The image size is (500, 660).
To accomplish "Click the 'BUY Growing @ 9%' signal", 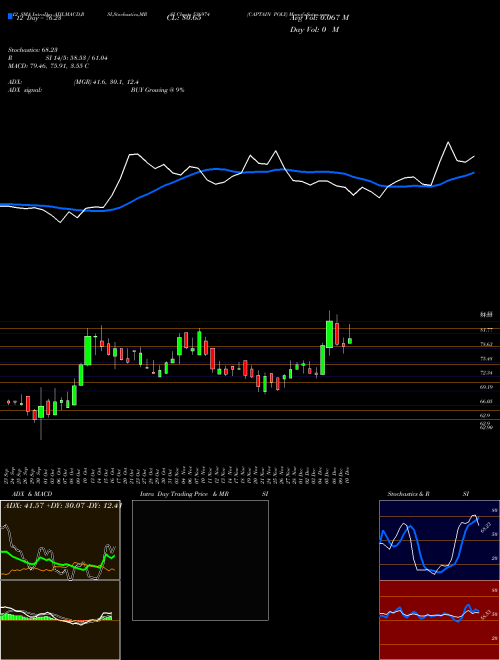I will [157, 90].
